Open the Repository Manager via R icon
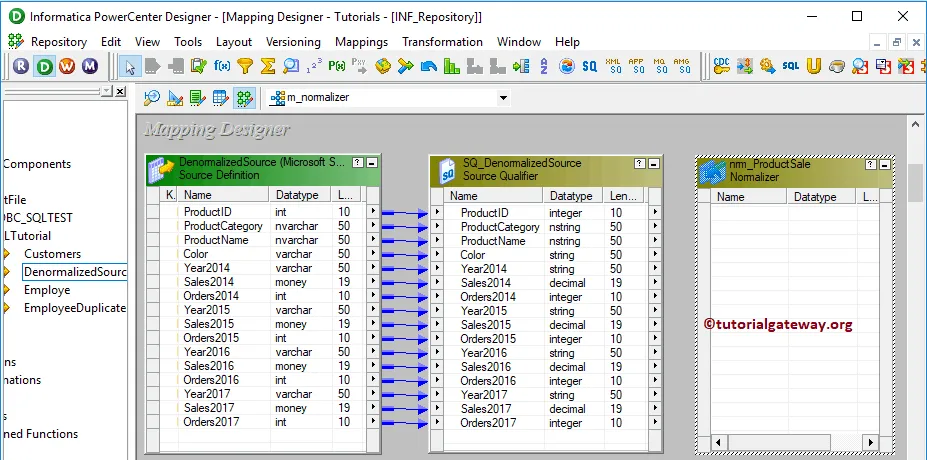This screenshot has width=927, height=460. tap(21, 67)
